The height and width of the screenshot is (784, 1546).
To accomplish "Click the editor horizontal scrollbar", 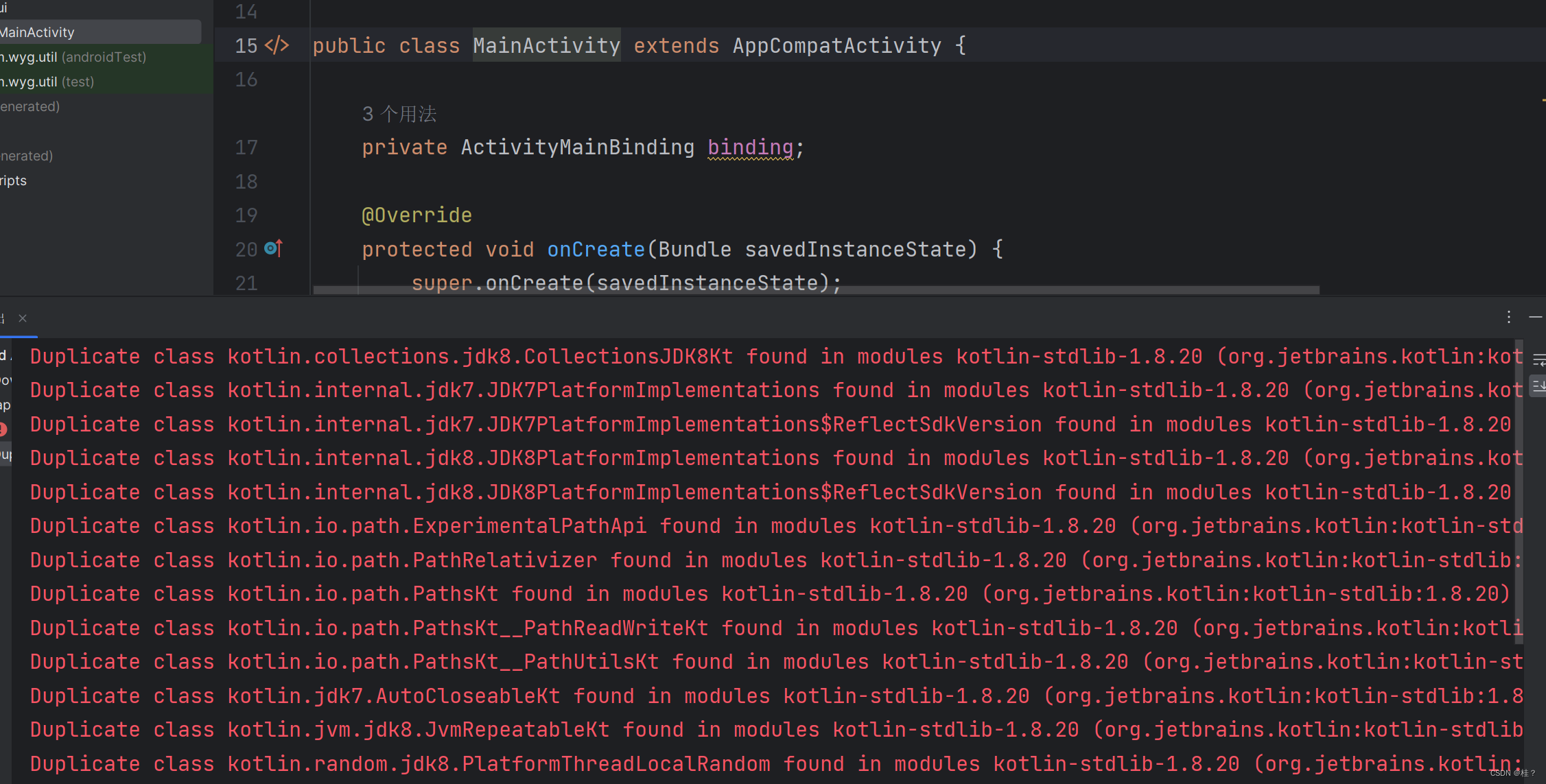I will click(817, 290).
